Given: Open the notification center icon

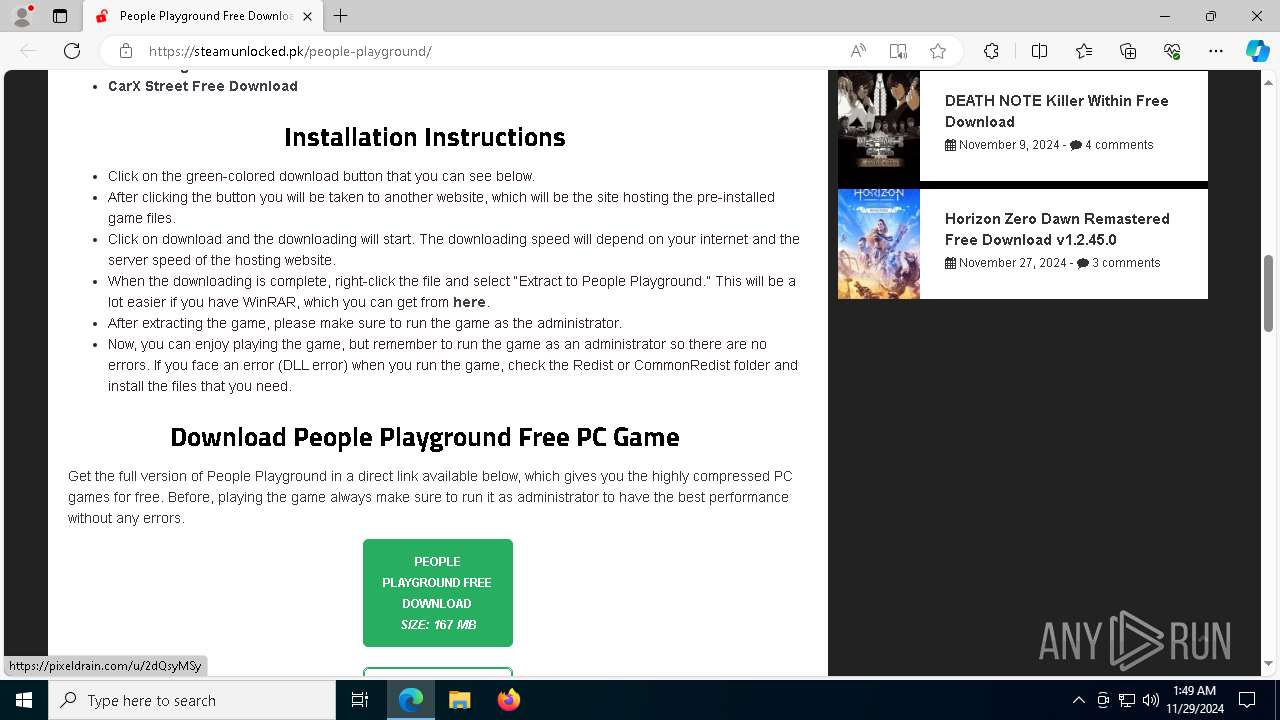Looking at the screenshot, I should (1247, 700).
